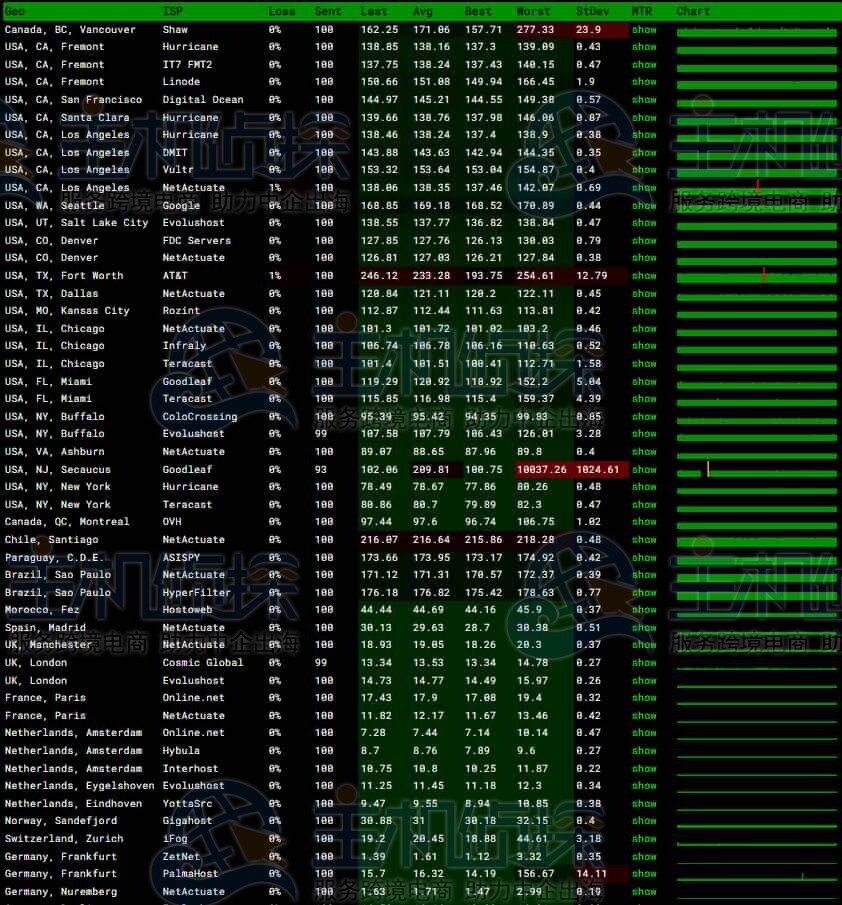Image resolution: width=842 pixels, height=905 pixels.
Task: Click the ISP column header
Action: (173, 11)
